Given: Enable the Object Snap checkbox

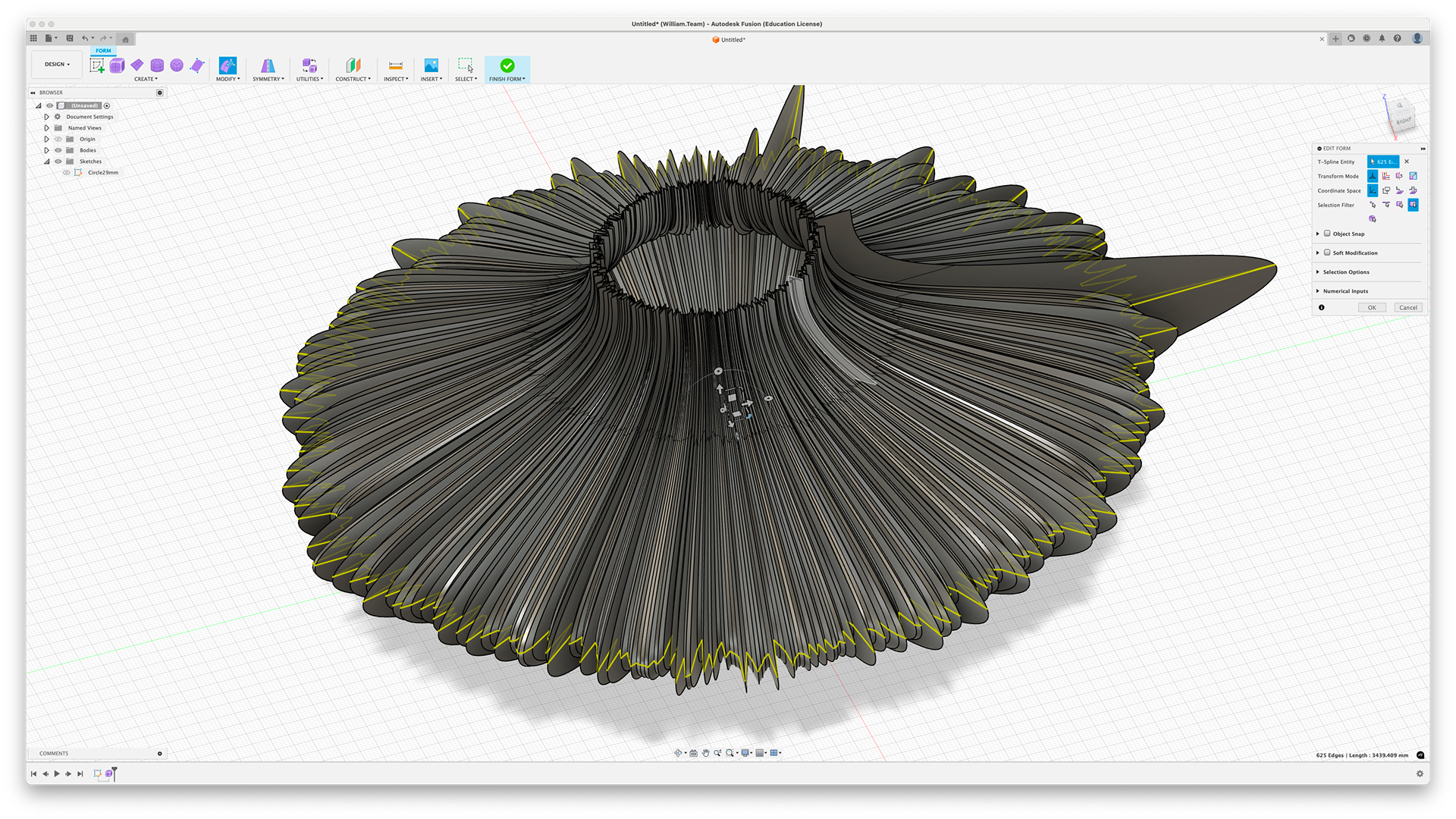Looking at the screenshot, I should point(1327,234).
